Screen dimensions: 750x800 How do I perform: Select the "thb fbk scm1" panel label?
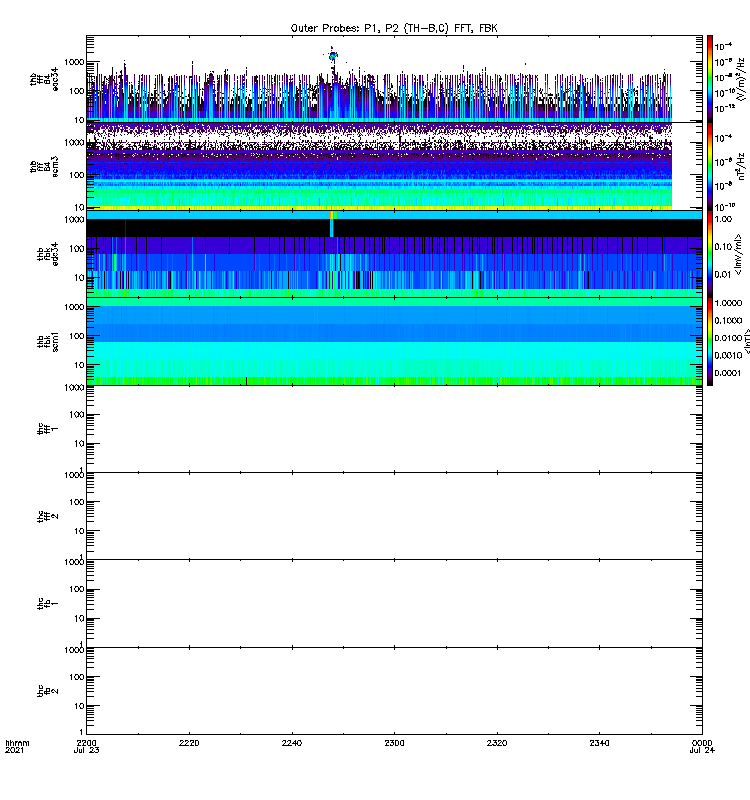(48, 341)
